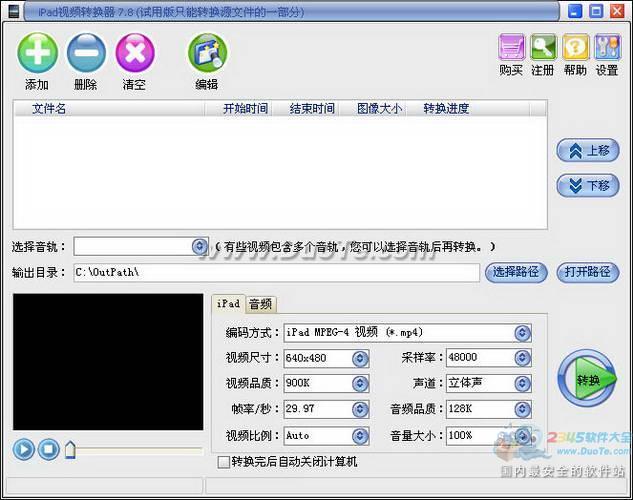The image size is (633, 500).
Task: Open the 设置 (settings) tools icon
Action: point(608,47)
